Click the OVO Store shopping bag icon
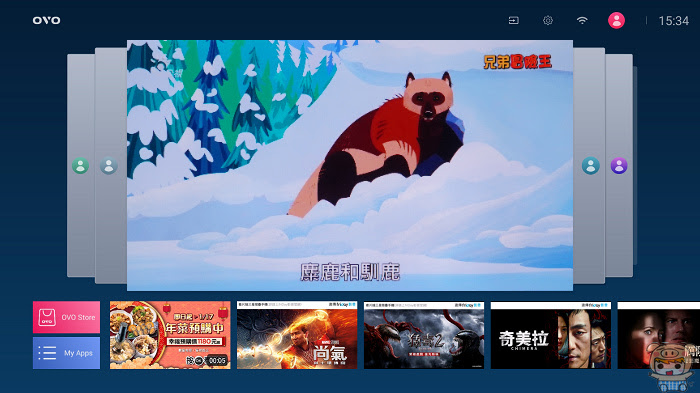 47,318
